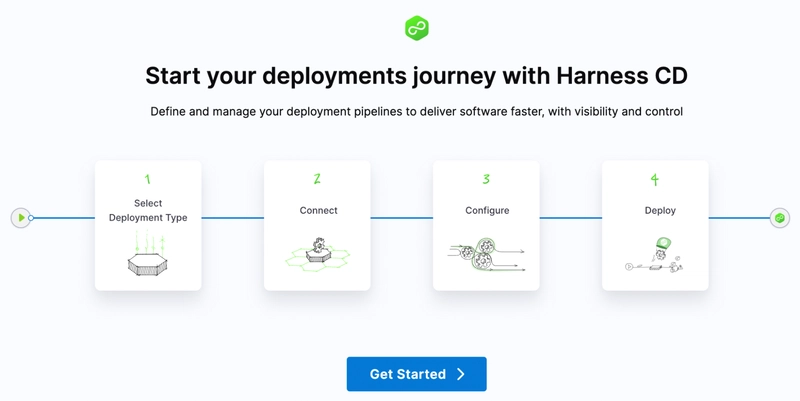This screenshot has width=800, height=401.
Task: Click the green Harness end node icon
Action: (x=779, y=218)
